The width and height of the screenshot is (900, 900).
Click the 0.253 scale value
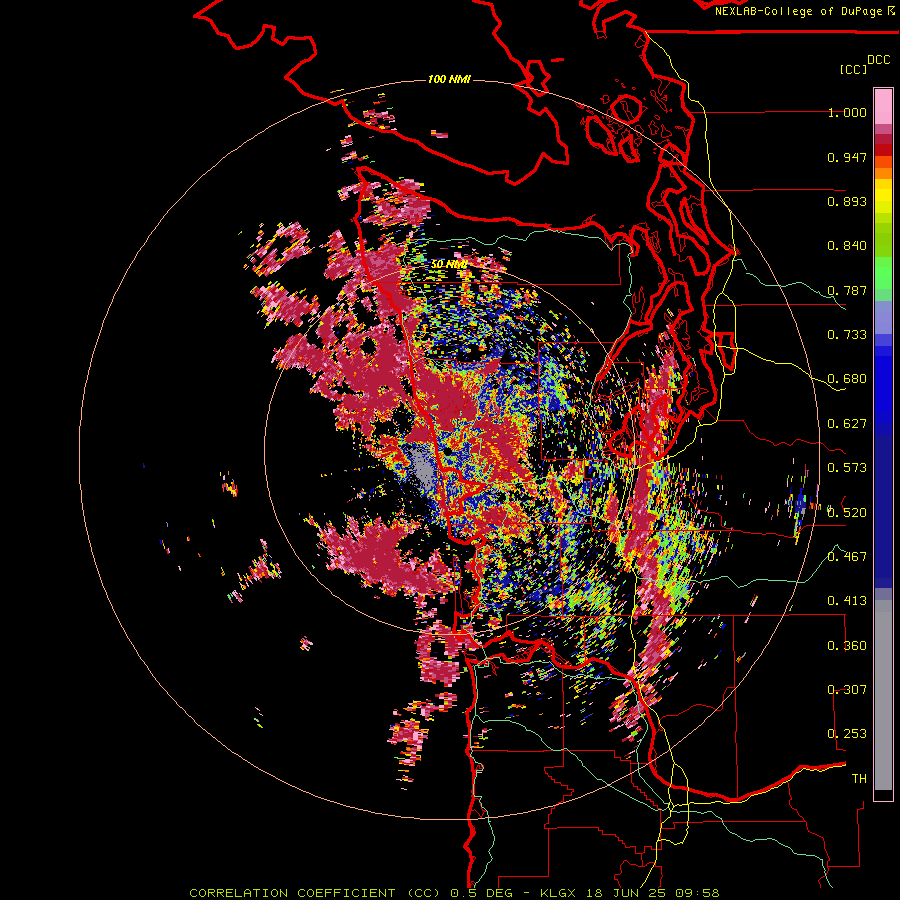click(x=847, y=734)
